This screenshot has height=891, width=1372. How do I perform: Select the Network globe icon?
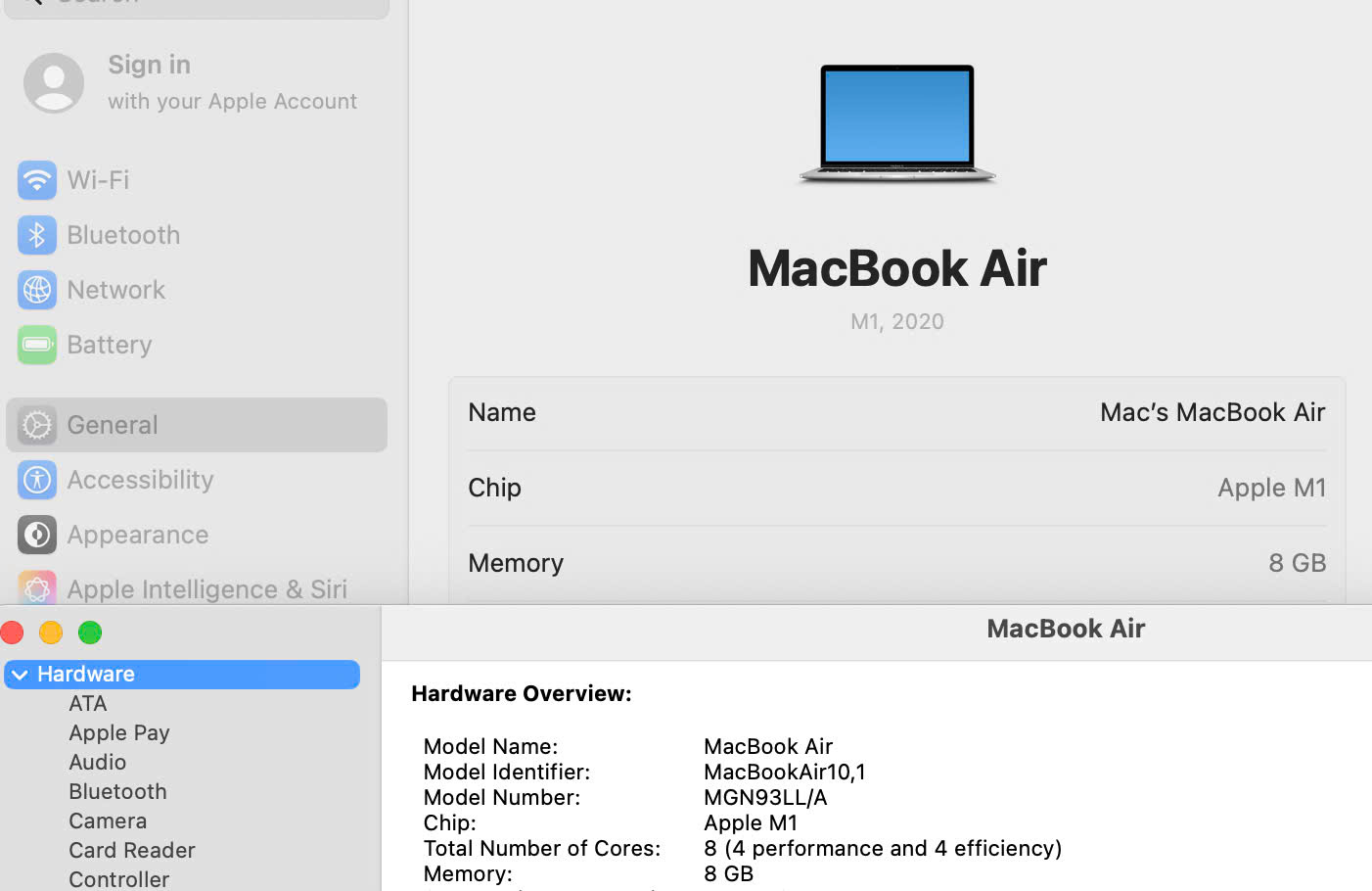pos(36,290)
